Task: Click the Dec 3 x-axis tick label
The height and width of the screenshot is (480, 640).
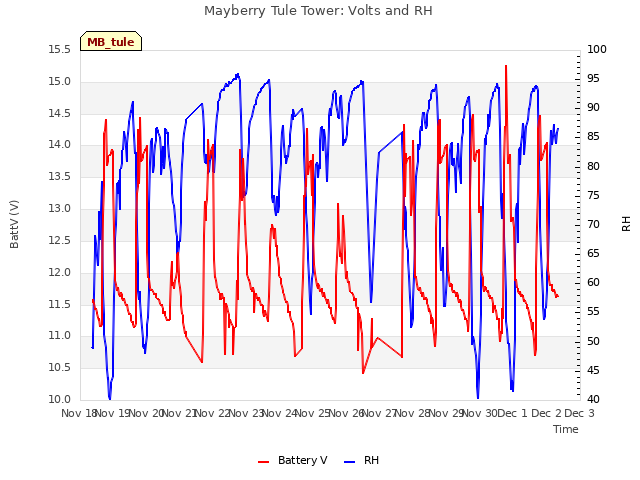Action: point(579,413)
